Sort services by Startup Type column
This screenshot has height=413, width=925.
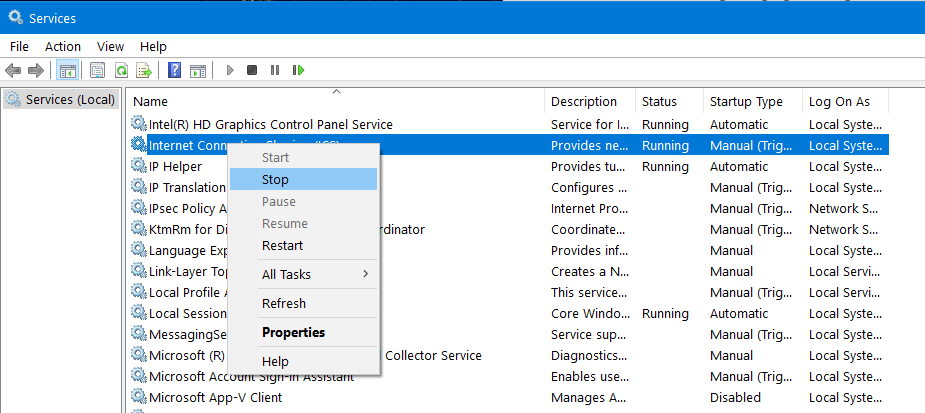746,101
